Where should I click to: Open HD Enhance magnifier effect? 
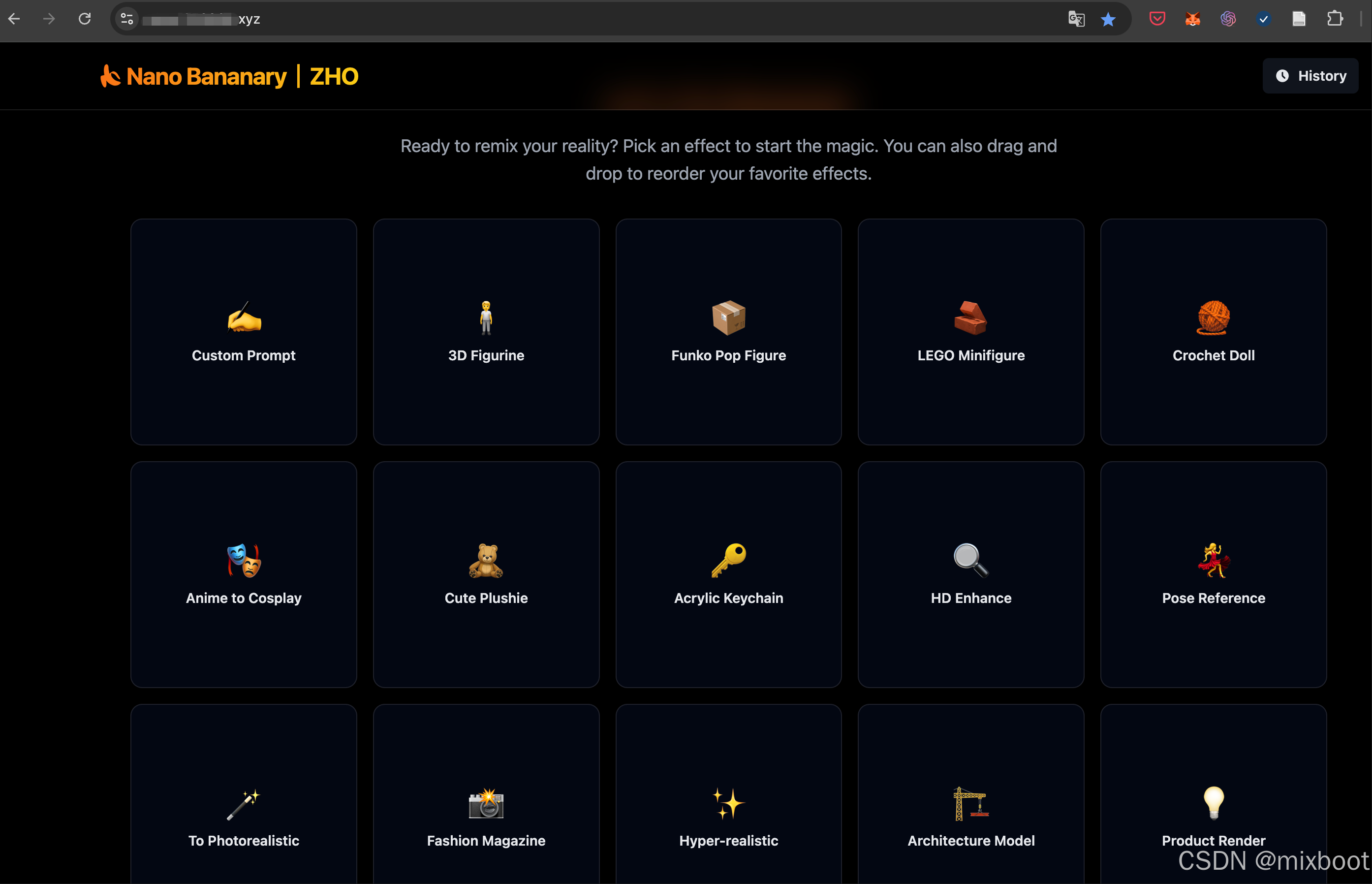pyautogui.click(x=971, y=574)
